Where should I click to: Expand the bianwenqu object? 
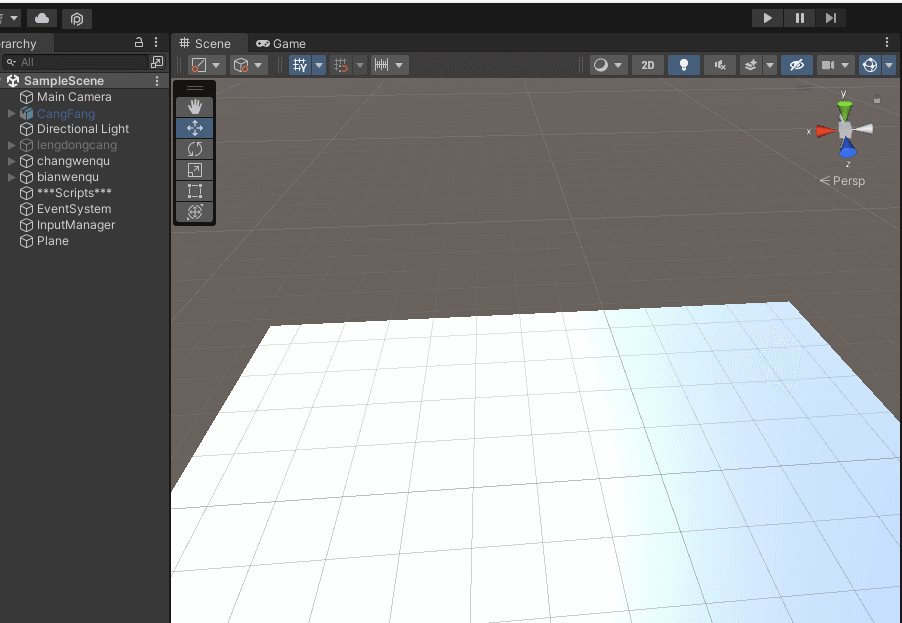click(11, 177)
